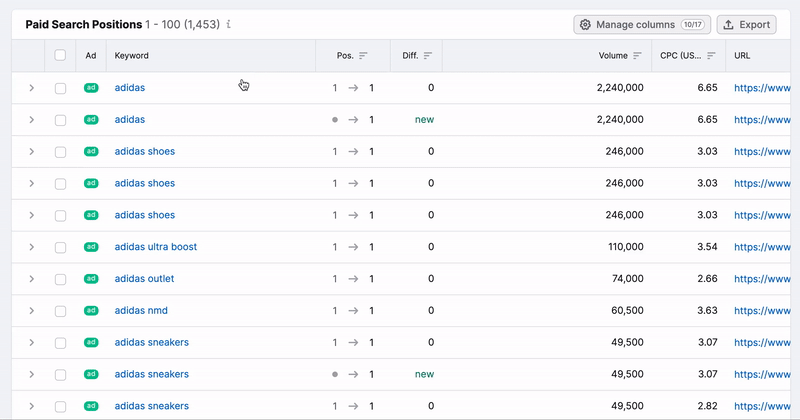Click ad badge of adidas row marked new
This screenshot has width=800, height=420.
coord(91,119)
